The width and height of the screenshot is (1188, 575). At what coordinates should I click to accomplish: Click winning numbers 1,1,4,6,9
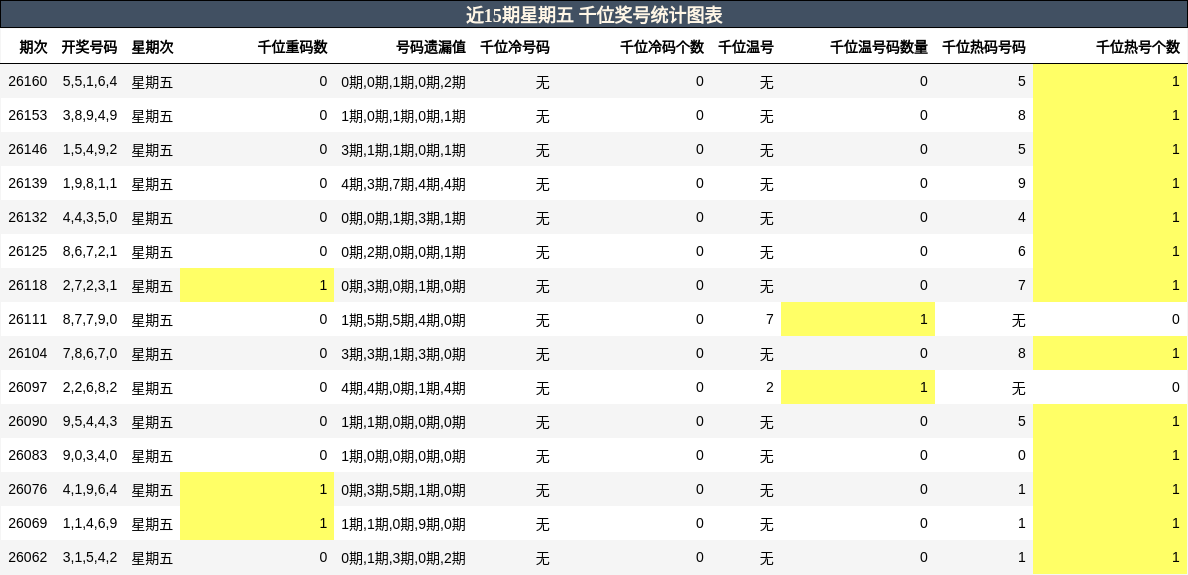90,523
